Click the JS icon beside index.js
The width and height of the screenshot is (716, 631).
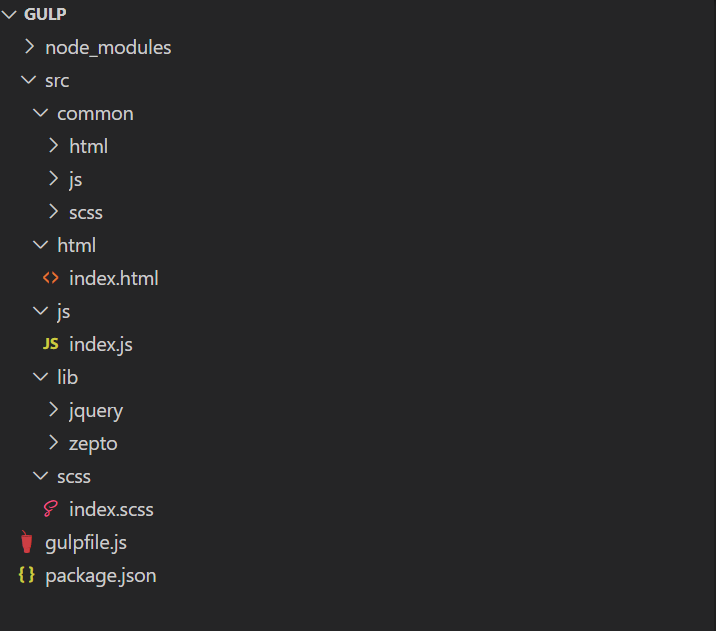[50, 344]
